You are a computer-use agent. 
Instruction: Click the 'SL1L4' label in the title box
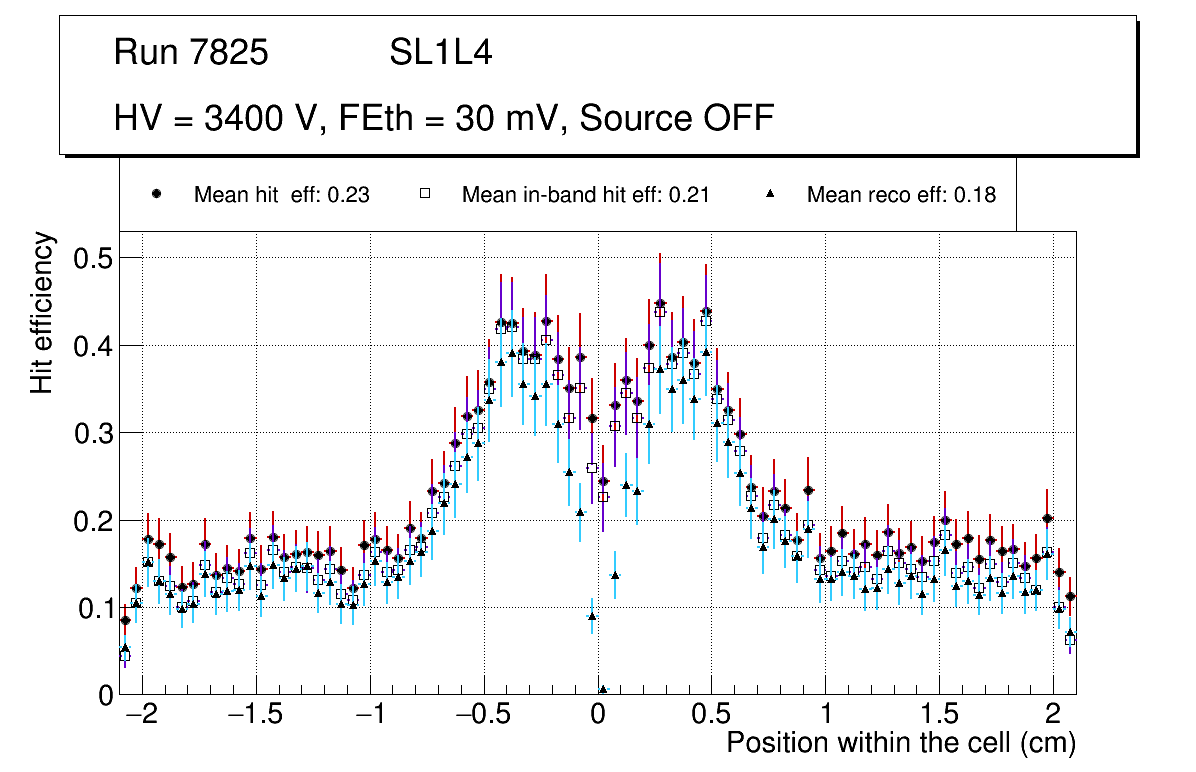[x=440, y=53]
